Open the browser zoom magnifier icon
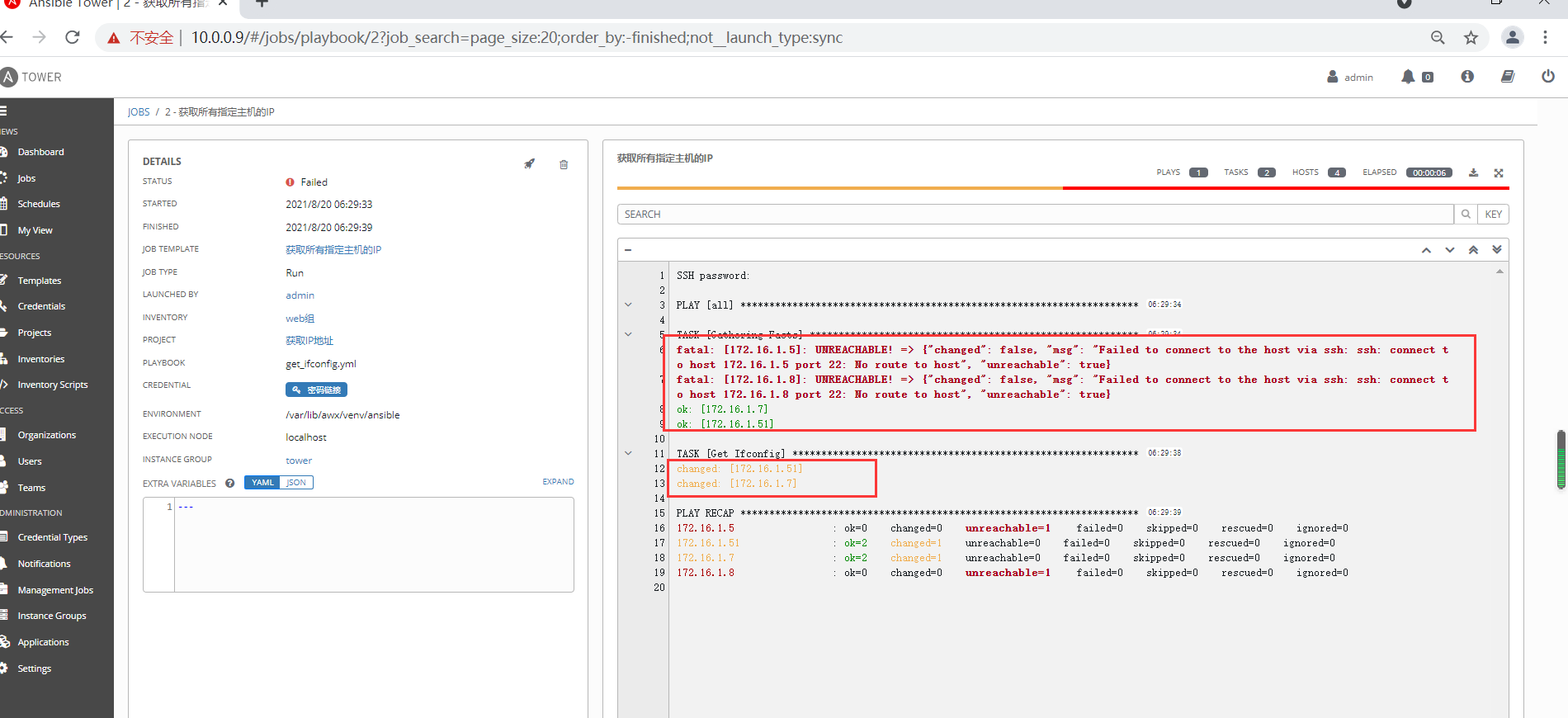This screenshot has height=718, width=1568. click(1438, 37)
